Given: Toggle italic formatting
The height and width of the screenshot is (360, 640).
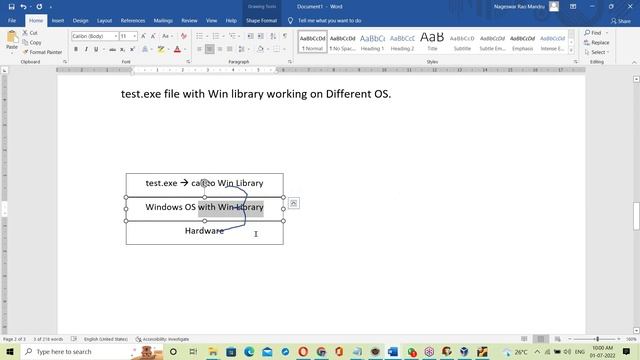Looking at the screenshot, I should 86,49.
